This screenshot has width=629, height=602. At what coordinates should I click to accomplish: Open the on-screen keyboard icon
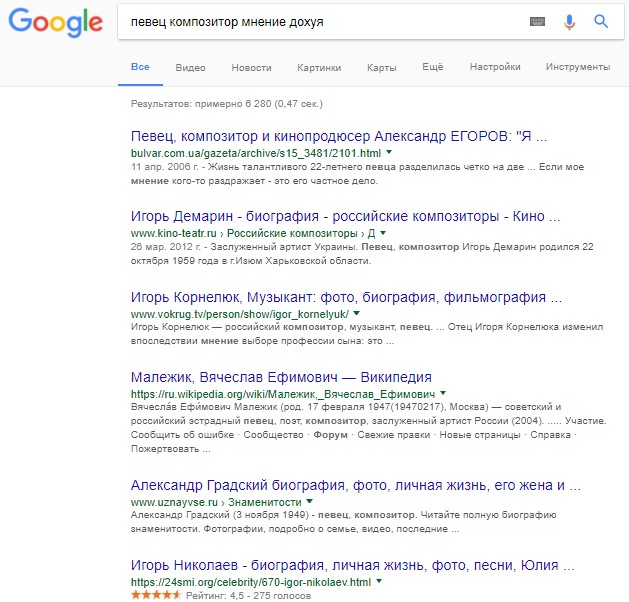[x=537, y=21]
